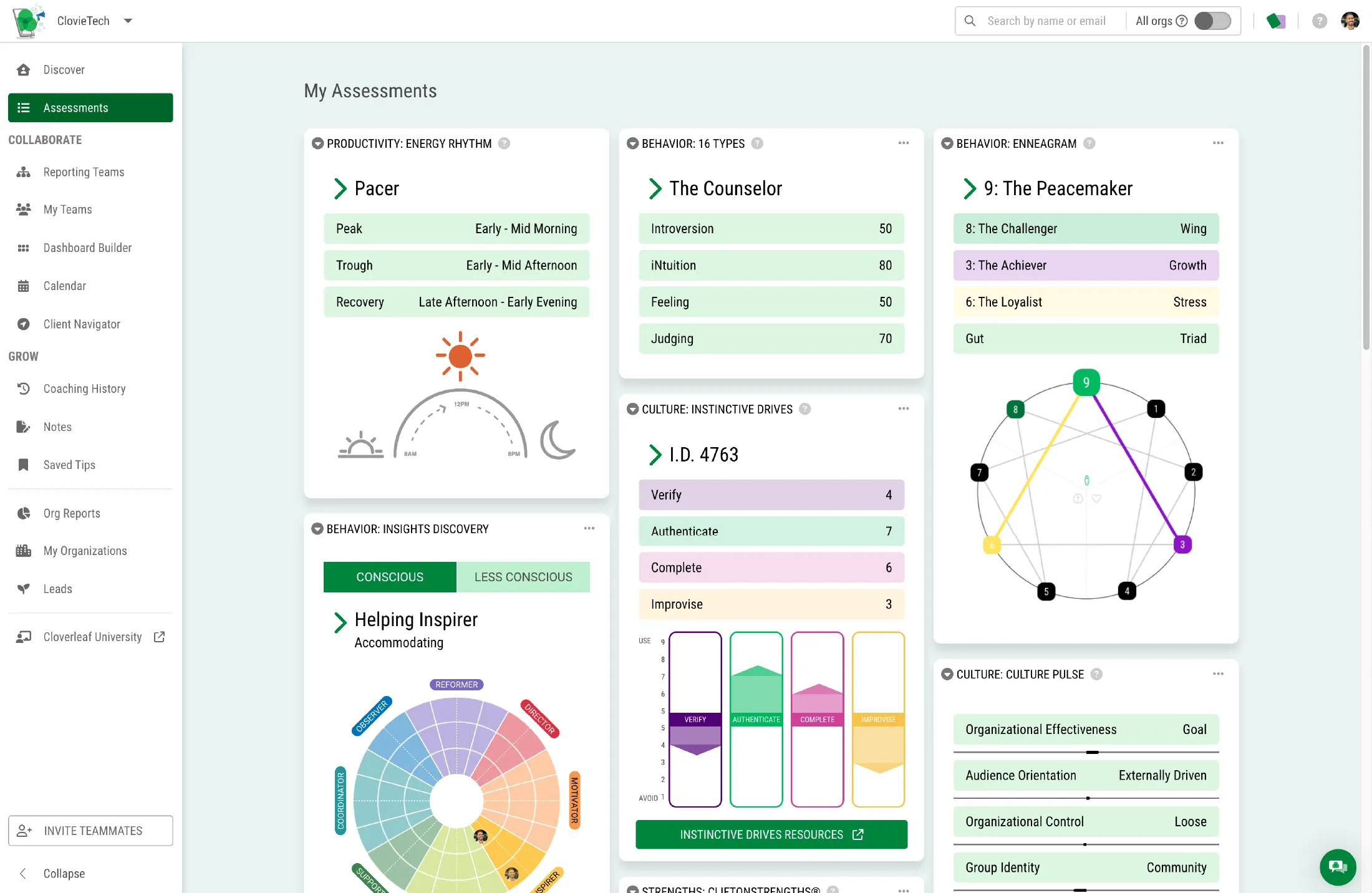The width and height of the screenshot is (1372, 893).
Task: Open Client Navigator
Action: (x=82, y=324)
